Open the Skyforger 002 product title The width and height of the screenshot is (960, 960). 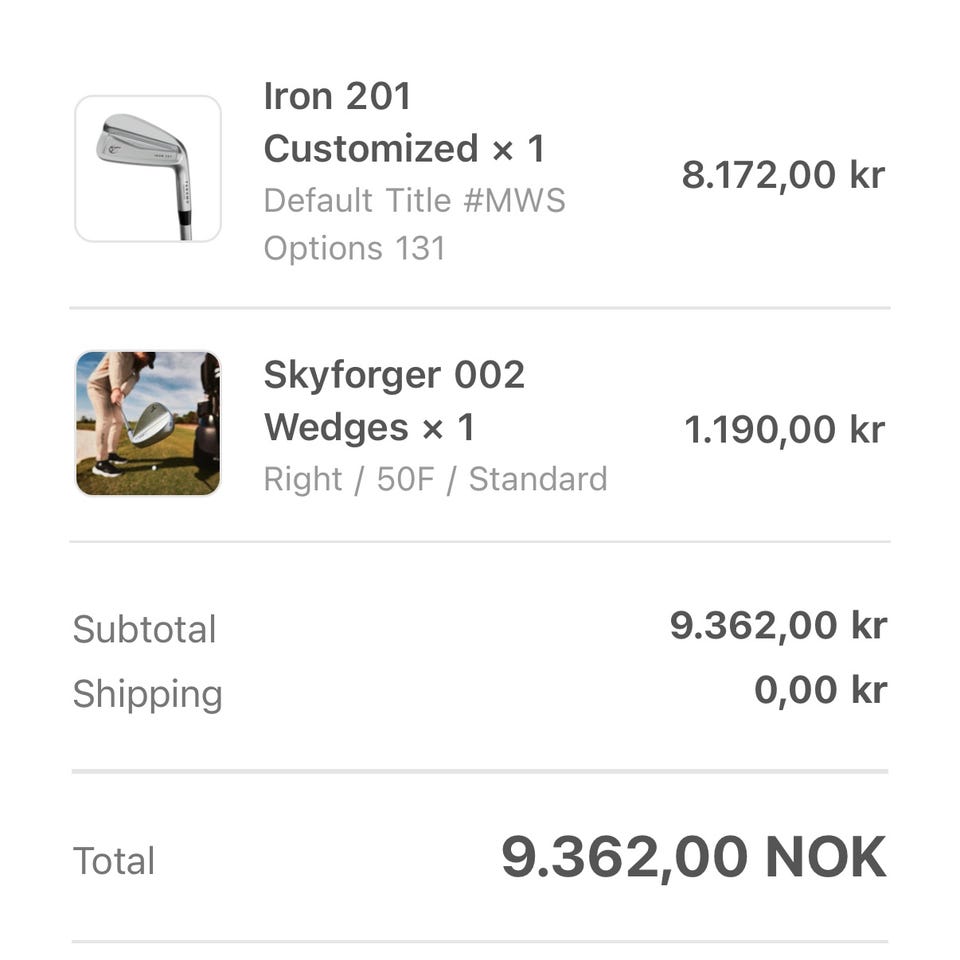(394, 375)
